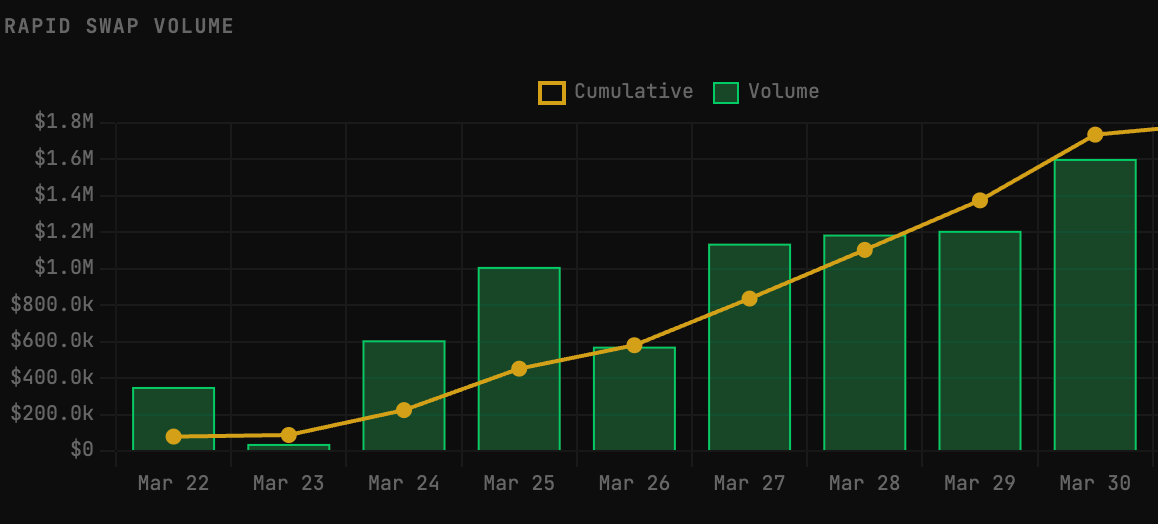Click the yellow Cumulative legend swatch
The width and height of the screenshot is (1158, 524).
[552, 92]
